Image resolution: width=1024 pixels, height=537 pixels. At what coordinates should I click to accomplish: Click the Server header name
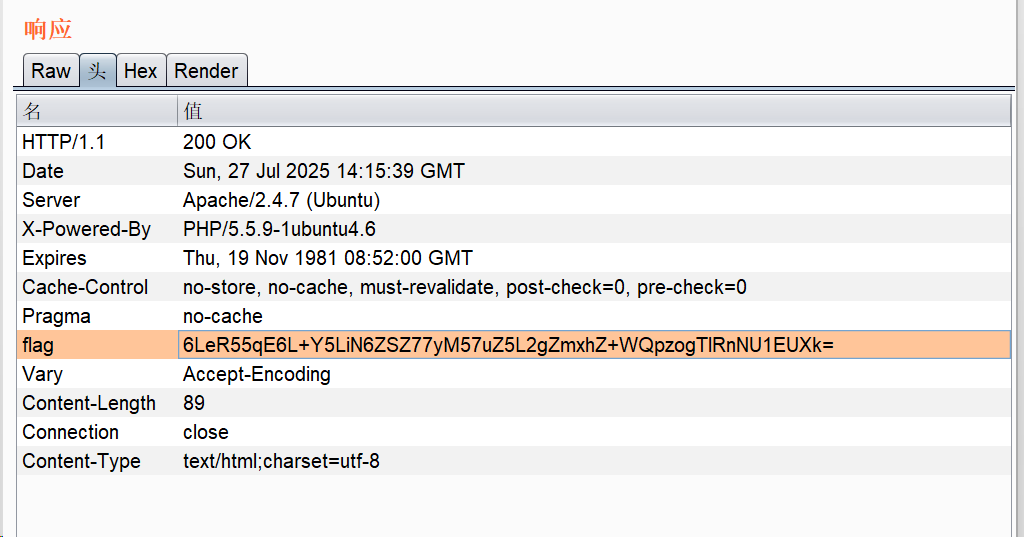point(51,201)
